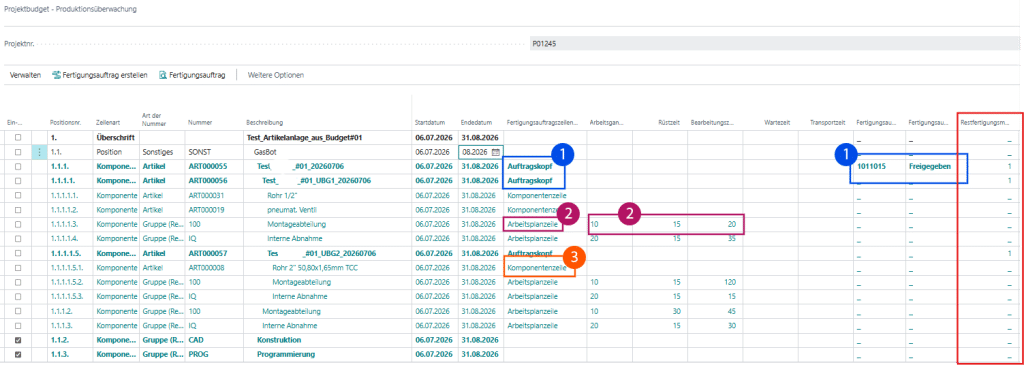The width and height of the screenshot is (1024, 365).
Task: Click Montageabteilung in row 1.1.1.1.3.
Action: coord(296,224)
